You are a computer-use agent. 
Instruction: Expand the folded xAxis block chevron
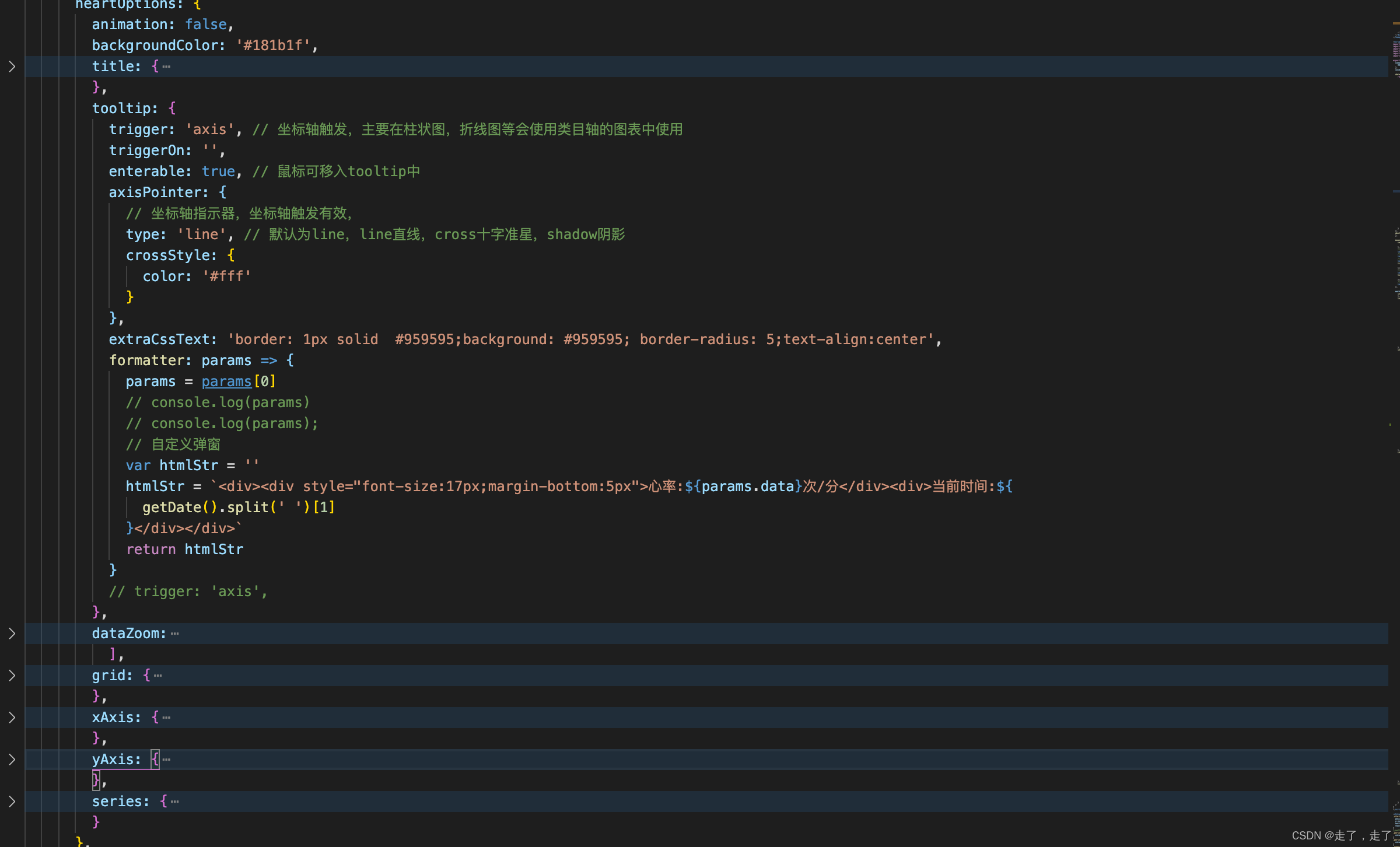(12, 717)
